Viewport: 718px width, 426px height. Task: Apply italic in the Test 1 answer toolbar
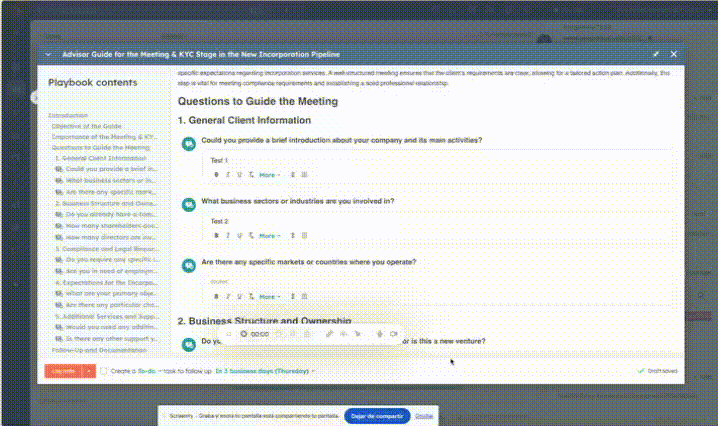228,175
